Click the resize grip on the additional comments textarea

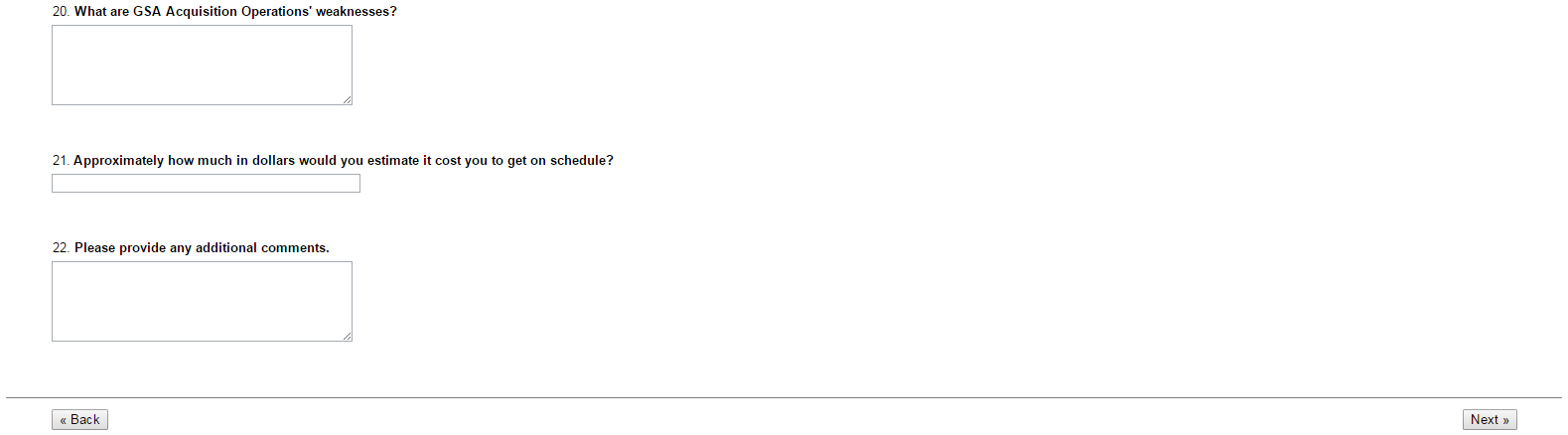tap(347, 336)
